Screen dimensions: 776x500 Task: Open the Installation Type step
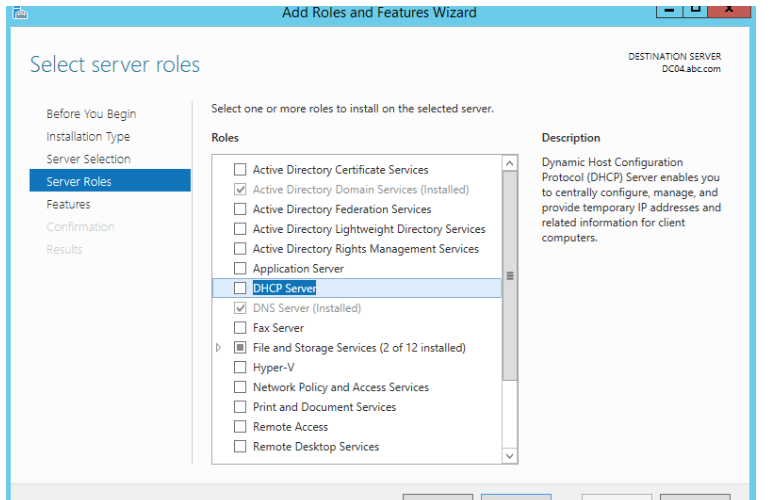tap(88, 137)
